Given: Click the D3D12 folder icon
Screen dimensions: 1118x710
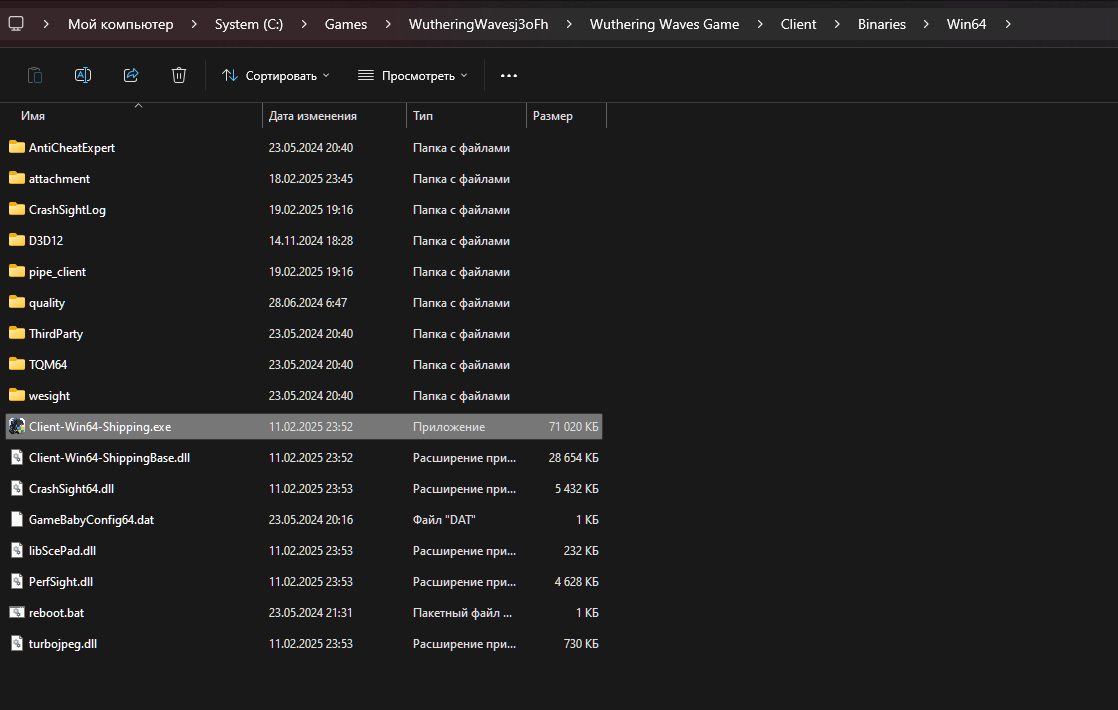Looking at the screenshot, I should [17, 240].
